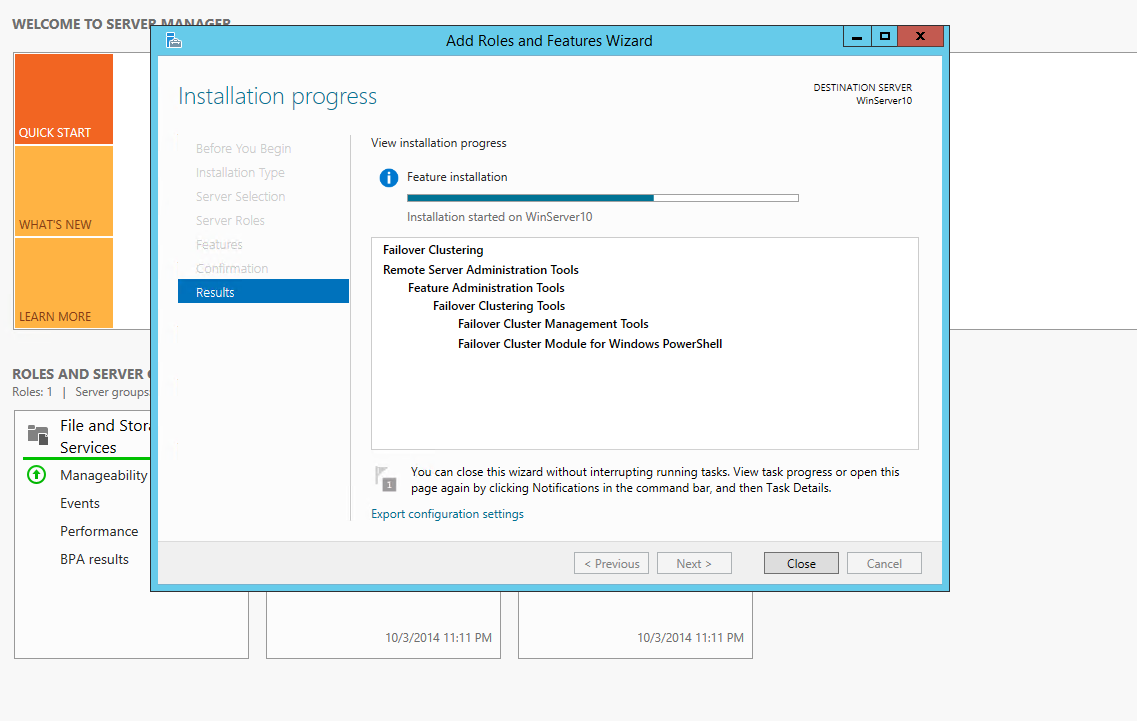Click the wizard icon in the title bar
Screen dimensions: 1137x721
point(174,40)
